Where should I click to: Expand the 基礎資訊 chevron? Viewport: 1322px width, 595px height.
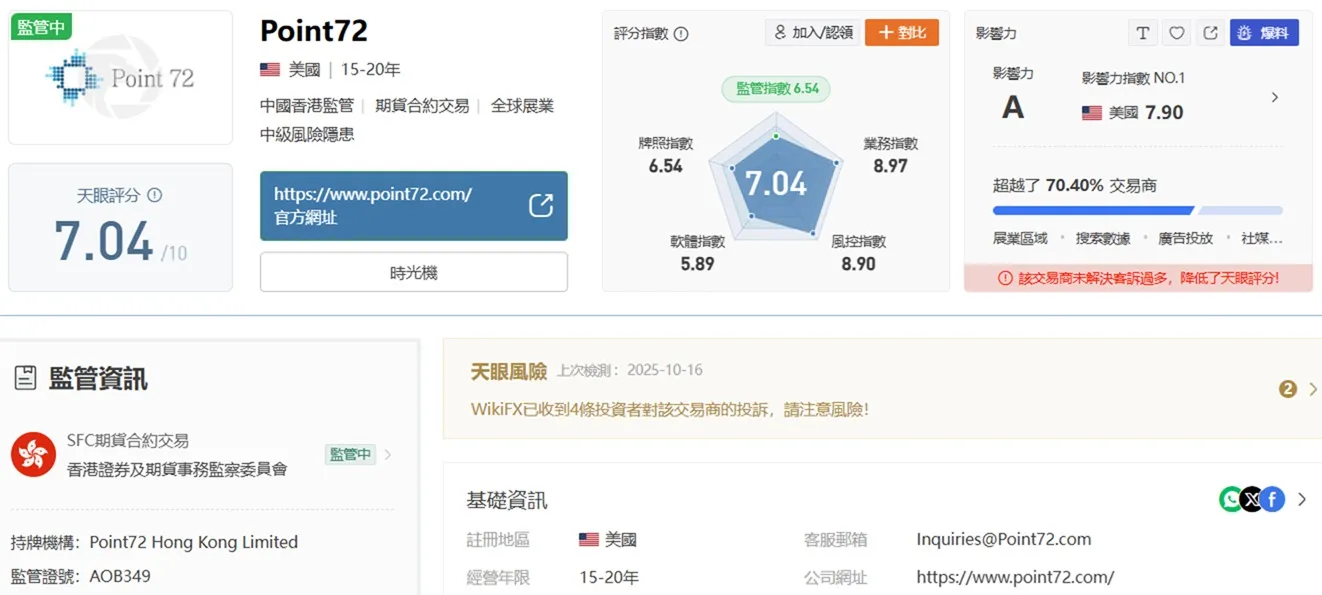tap(1301, 499)
